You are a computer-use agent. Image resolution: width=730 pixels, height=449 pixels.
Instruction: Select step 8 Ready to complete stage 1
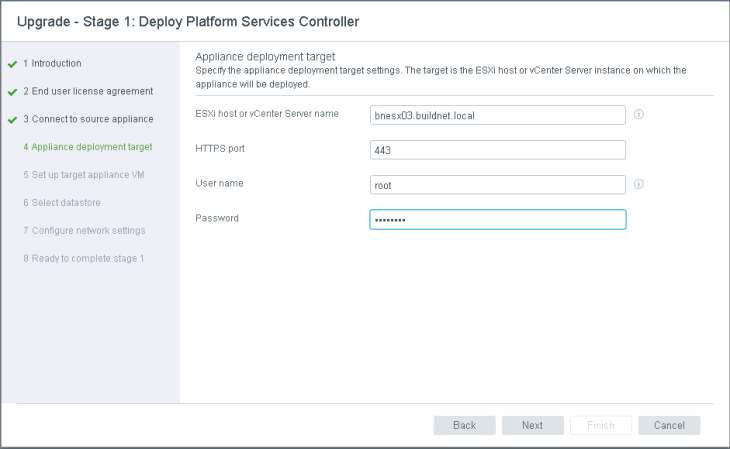(x=84, y=259)
